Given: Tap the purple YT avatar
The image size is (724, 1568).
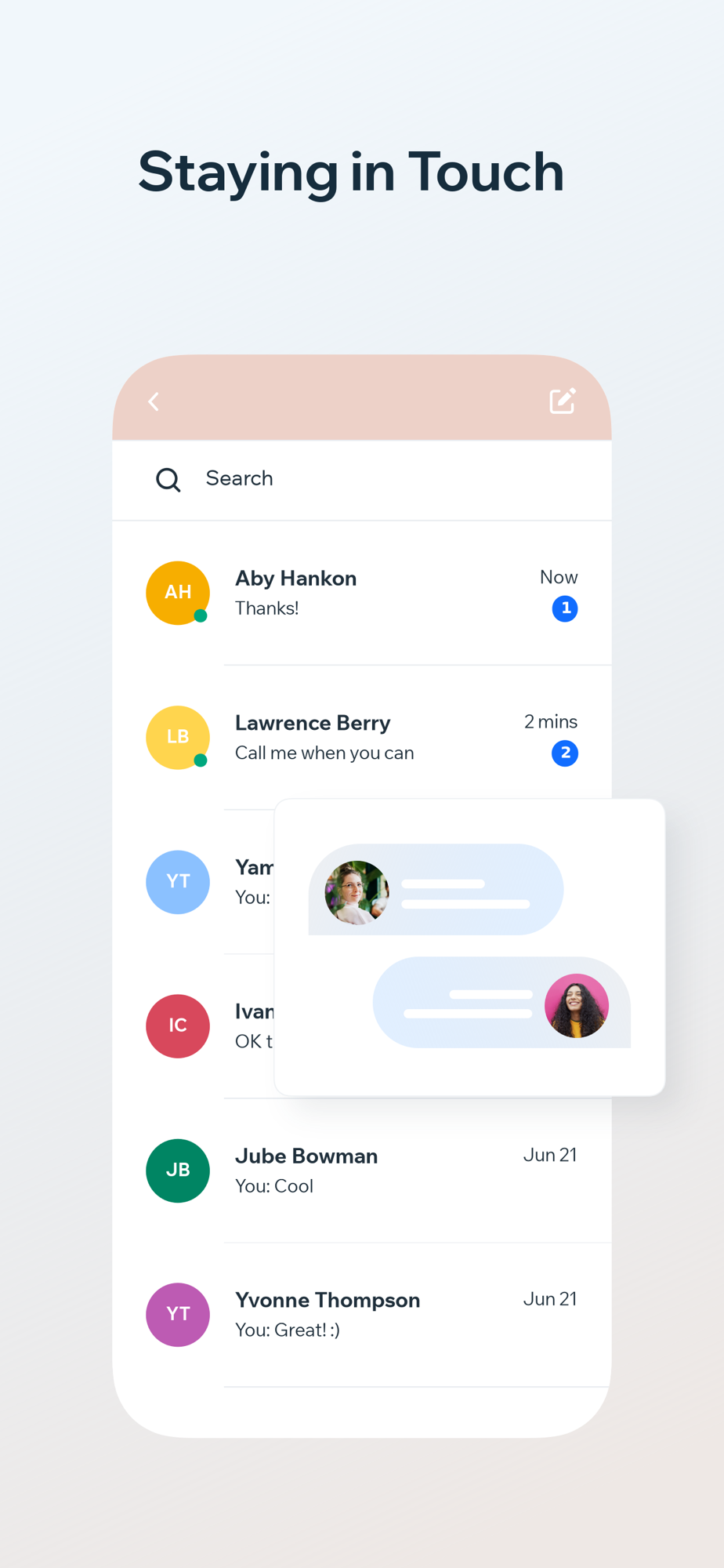Looking at the screenshot, I should (178, 1314).
